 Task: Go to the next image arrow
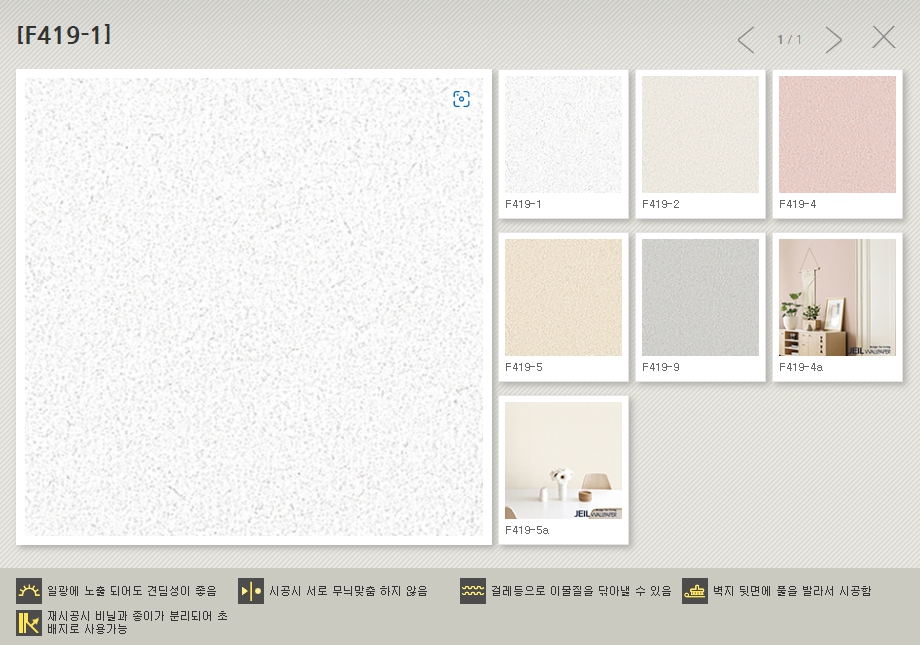833,40
